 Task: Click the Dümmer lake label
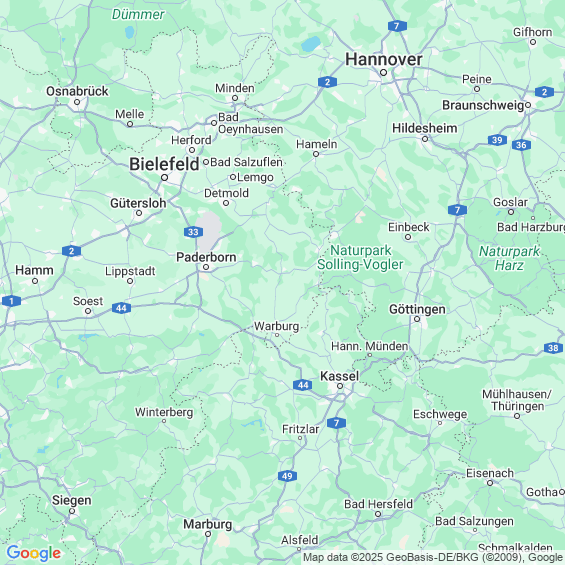(138, 14)
